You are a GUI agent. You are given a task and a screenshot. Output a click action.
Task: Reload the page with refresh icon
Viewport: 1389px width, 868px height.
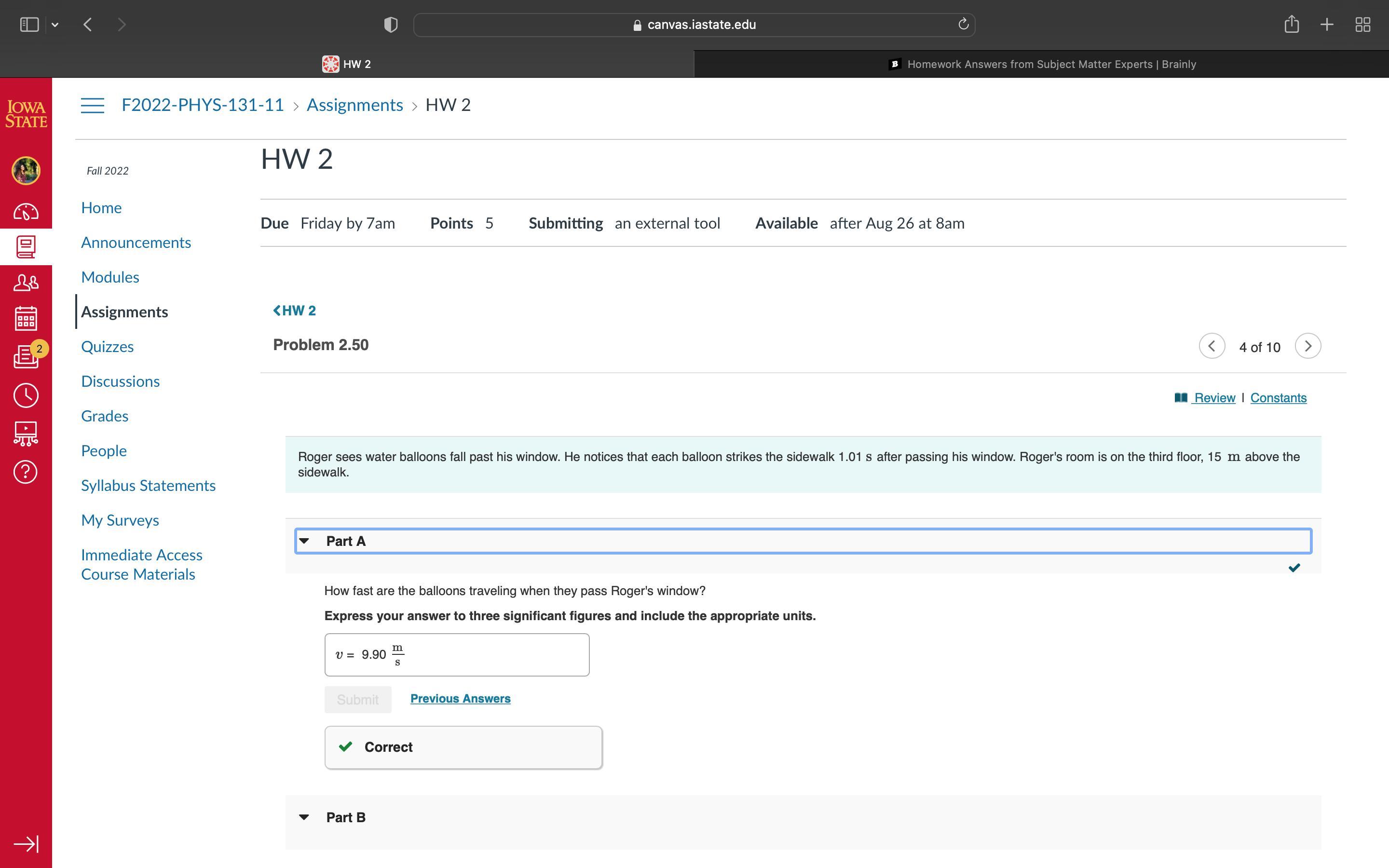pos(963,24)
